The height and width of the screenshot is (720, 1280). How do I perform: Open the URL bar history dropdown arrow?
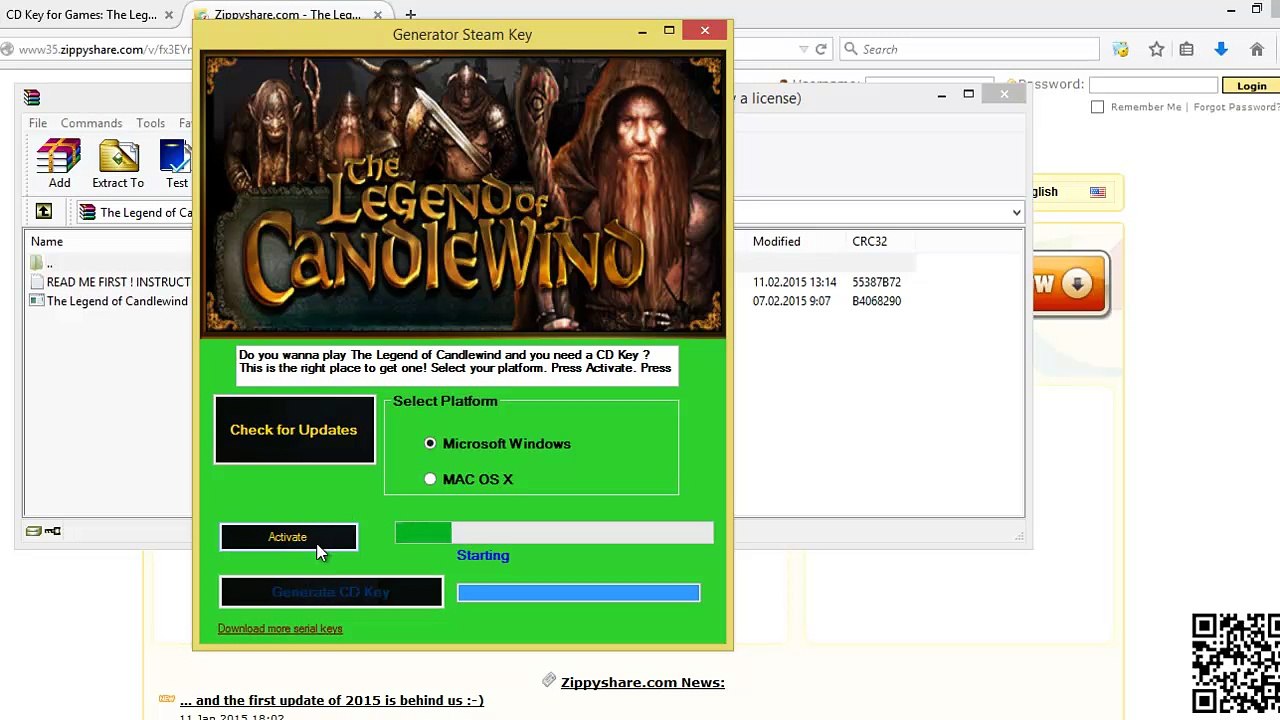[x=803, y=49]
